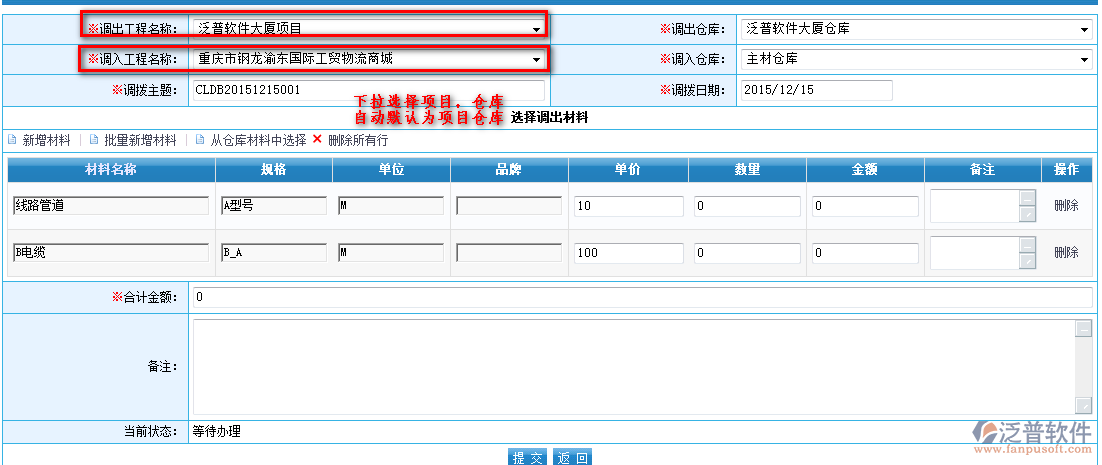Click the 从仓库材料中选择 document icon
Viewport: 1102px width, 465px height.
[x=199, y=140]
